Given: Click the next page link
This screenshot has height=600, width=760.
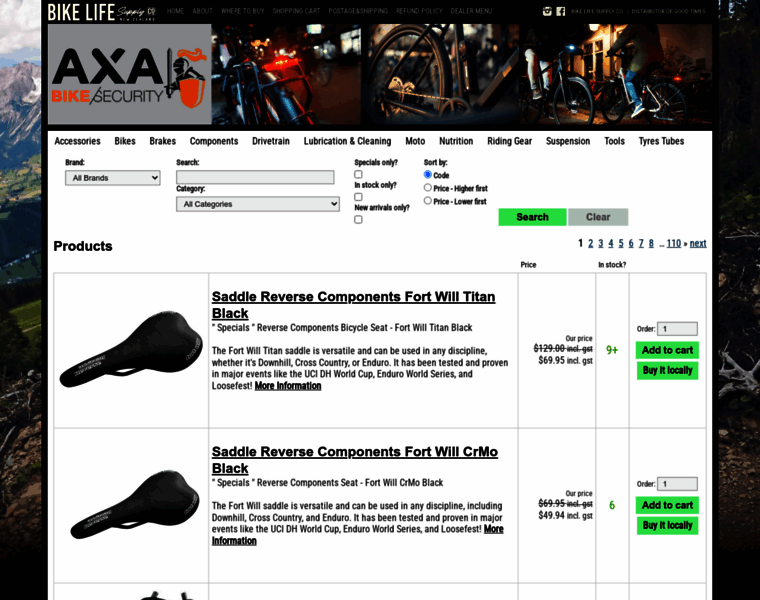Looking at the screenshot, I should [698, 243].
